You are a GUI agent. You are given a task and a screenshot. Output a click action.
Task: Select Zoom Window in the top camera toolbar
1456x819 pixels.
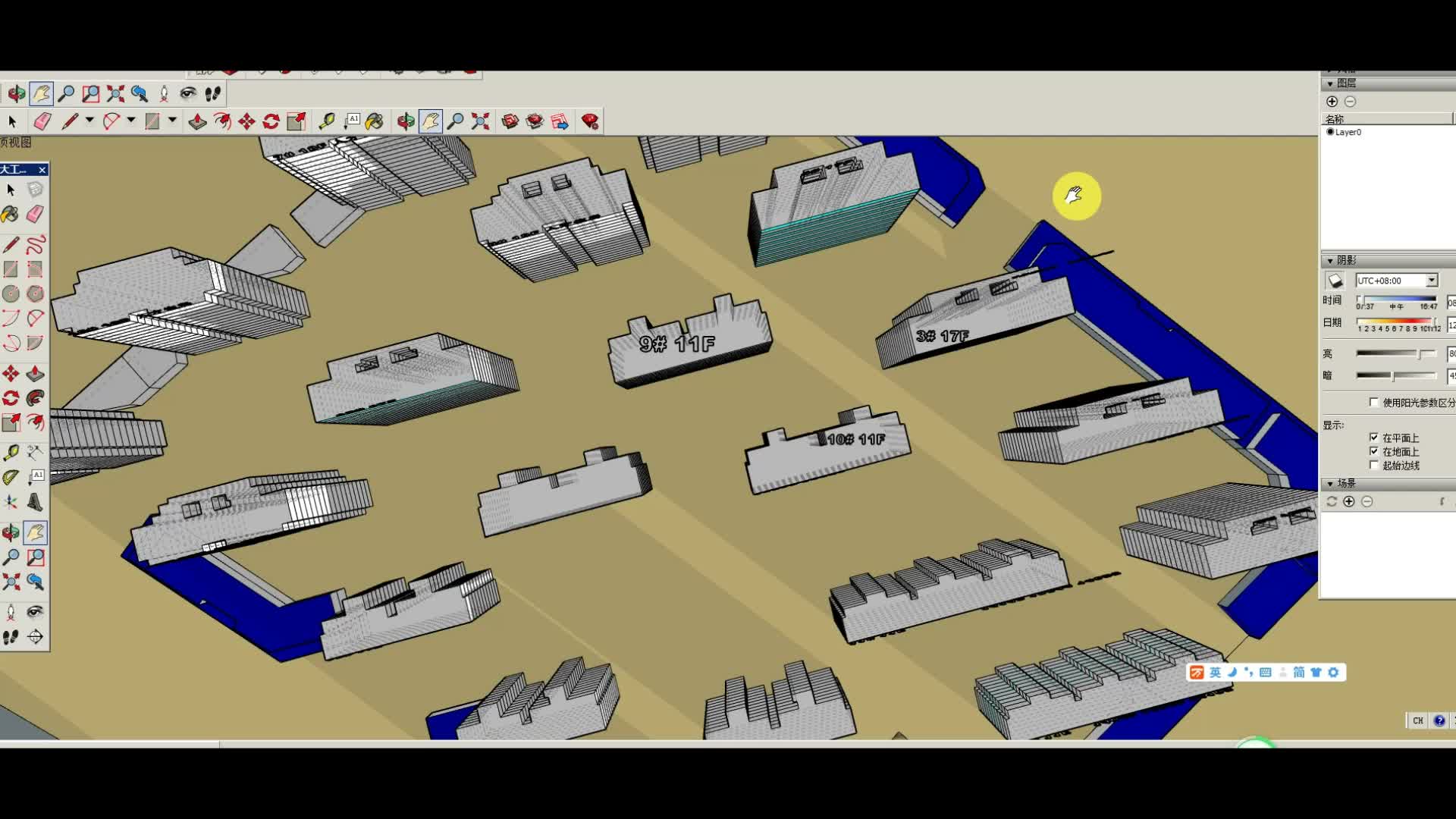pyautogui.click(x=90, y=93)
